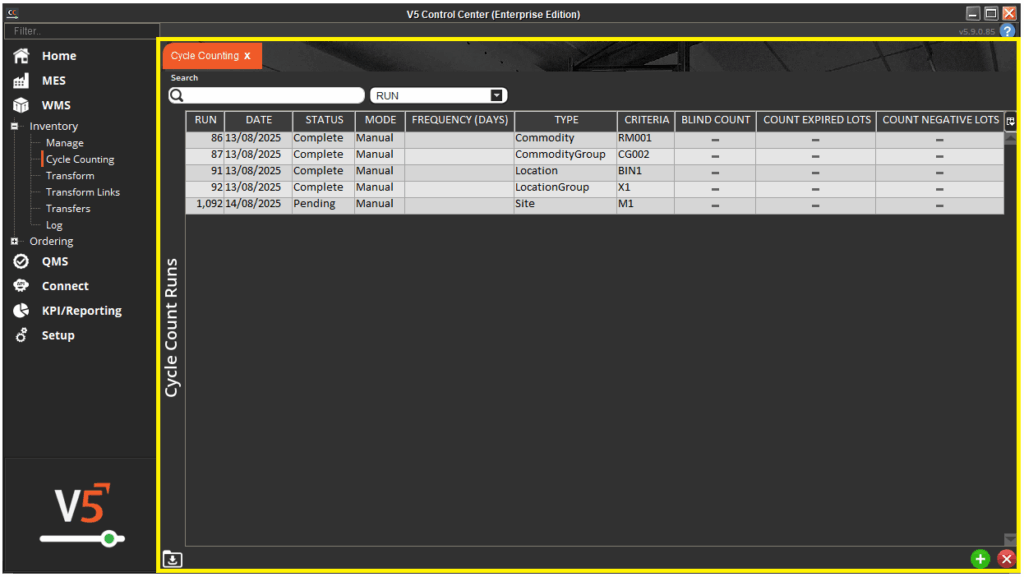Open the Home menu label
The width and height of the screenshot is (1024, 577).
(x=59, y=56)
